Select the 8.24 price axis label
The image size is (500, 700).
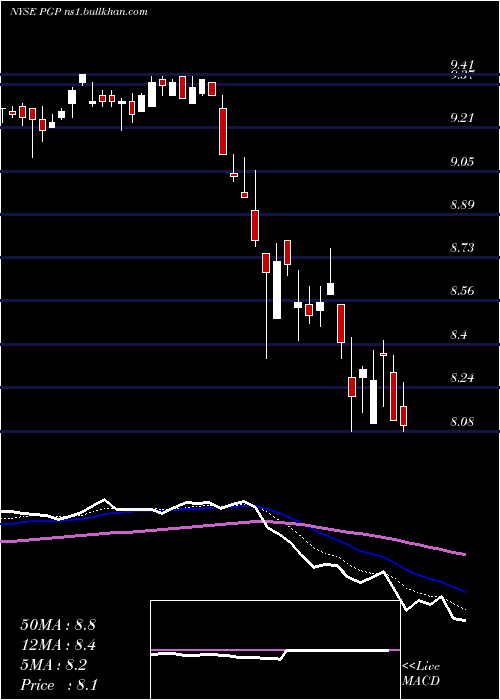(x=462, y=378)
